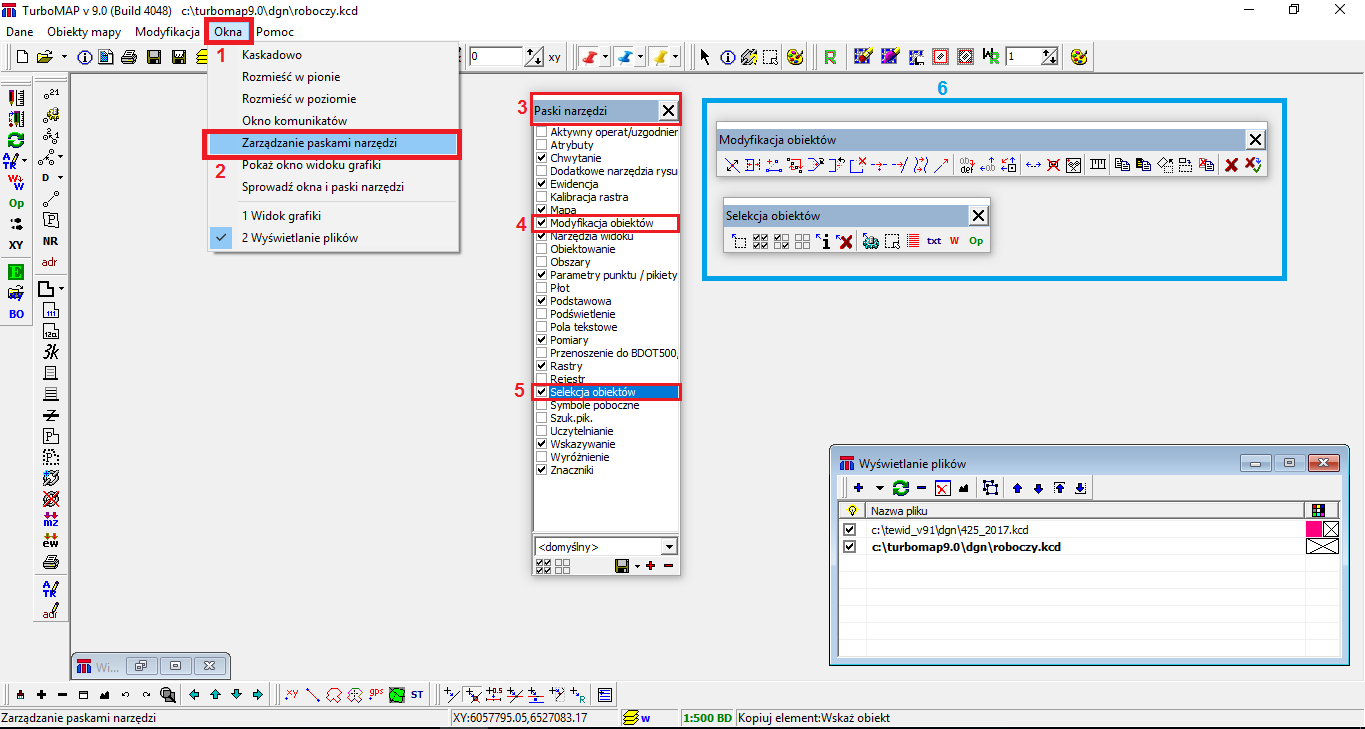The width and height of the screenshot is (1365, 729).
Task: Click the NR icon in left toolbar
Action: (50, 241)
